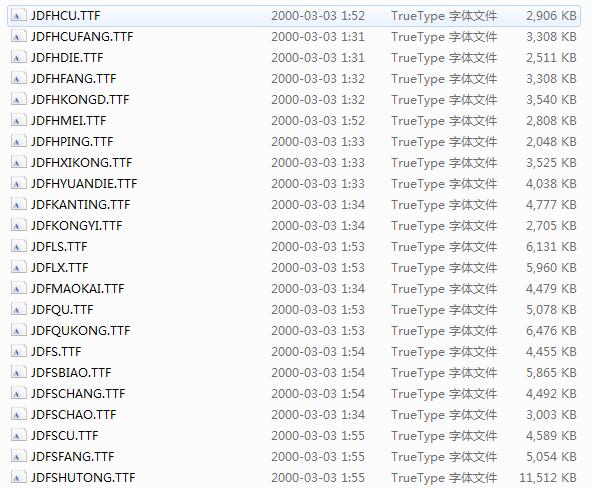This screenshot has width=593, height=489.
Task: Select JDFHXIKONG.TTF in the list
Action: (x=81, y=163)
